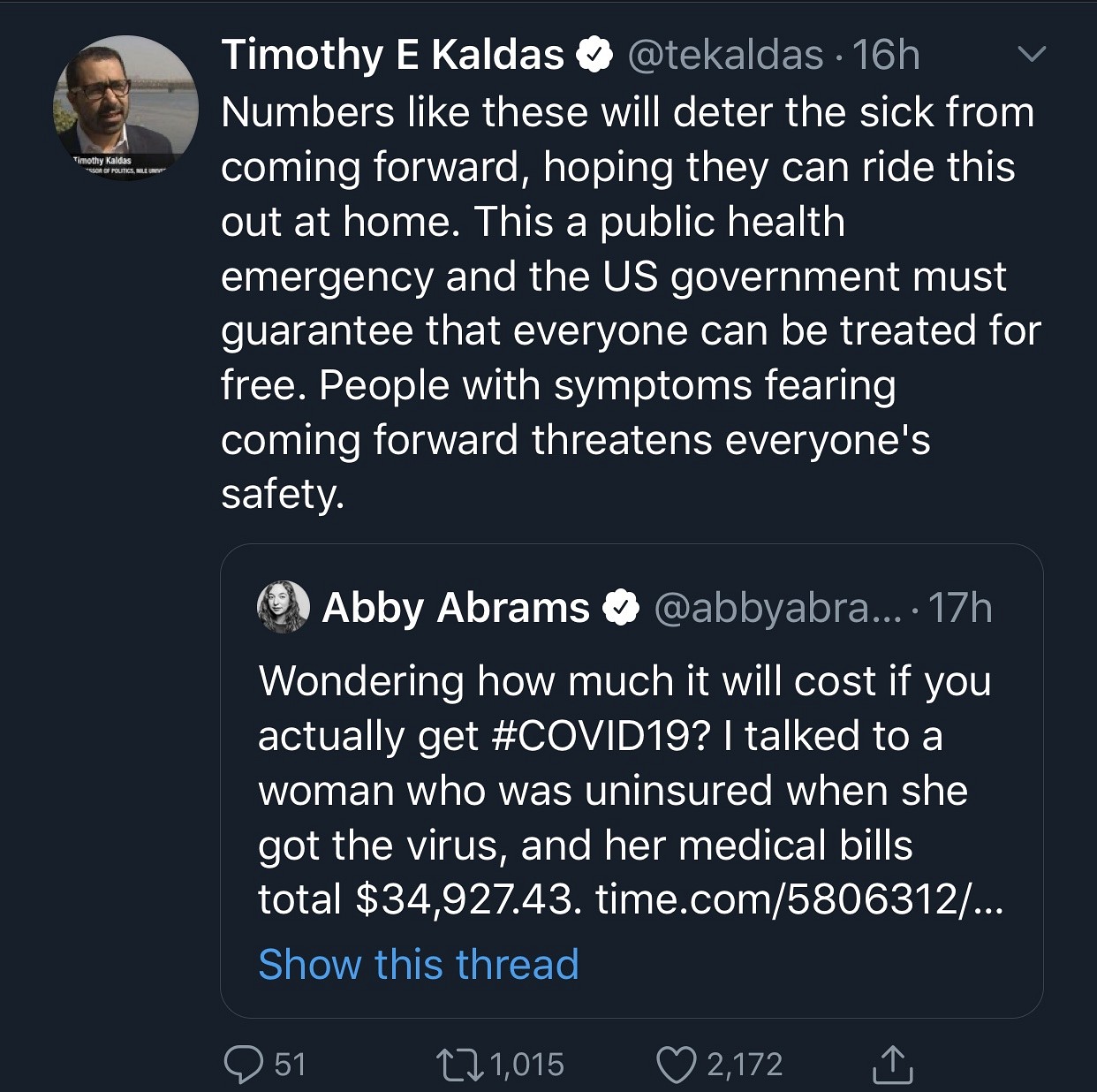The image size is (1097, 1092).
Task: Reply to Timothy Kaldas's tweet
Action: [240, 1064]
